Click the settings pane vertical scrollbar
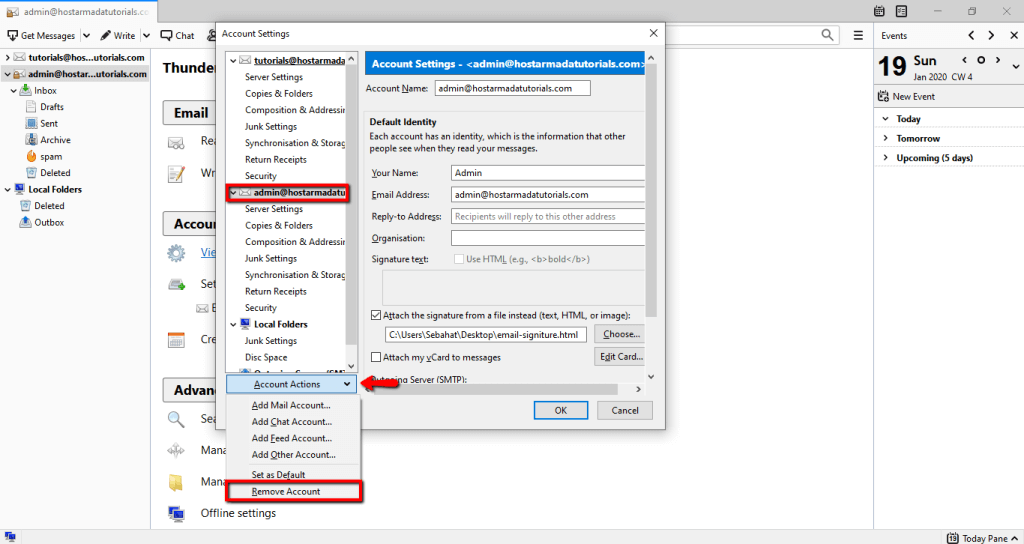This screenshot has width=1024, height=544. (651, 189)
